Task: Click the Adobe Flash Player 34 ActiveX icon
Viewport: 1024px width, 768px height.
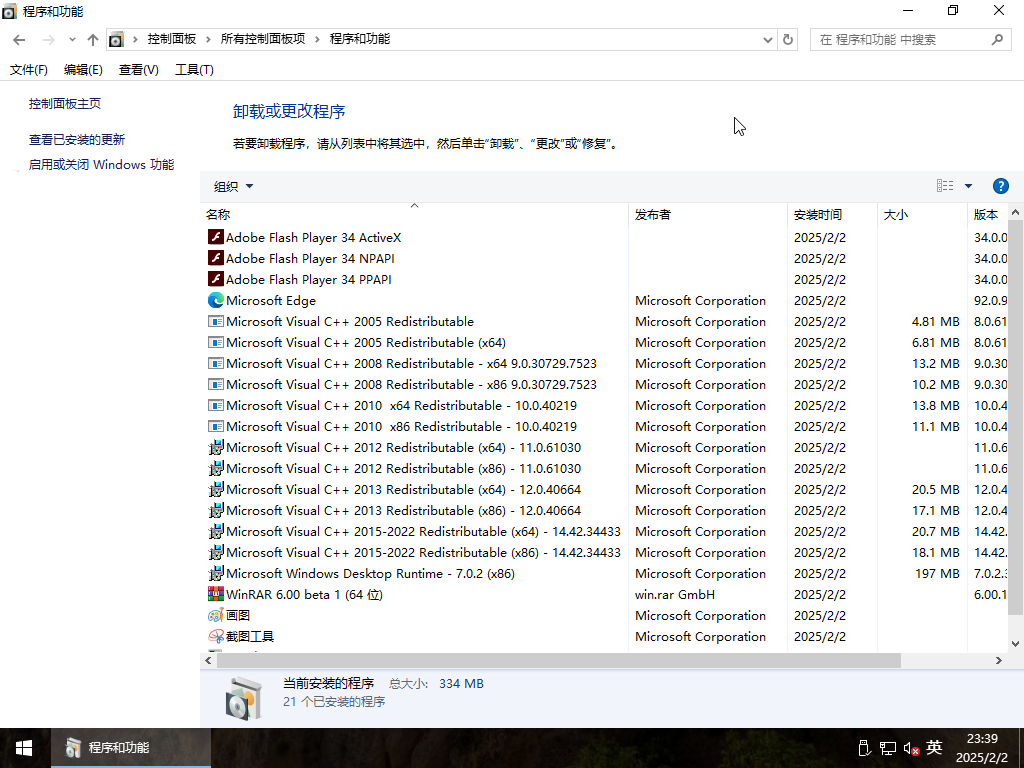Action: pyautogui.click(x=216, y=237)
